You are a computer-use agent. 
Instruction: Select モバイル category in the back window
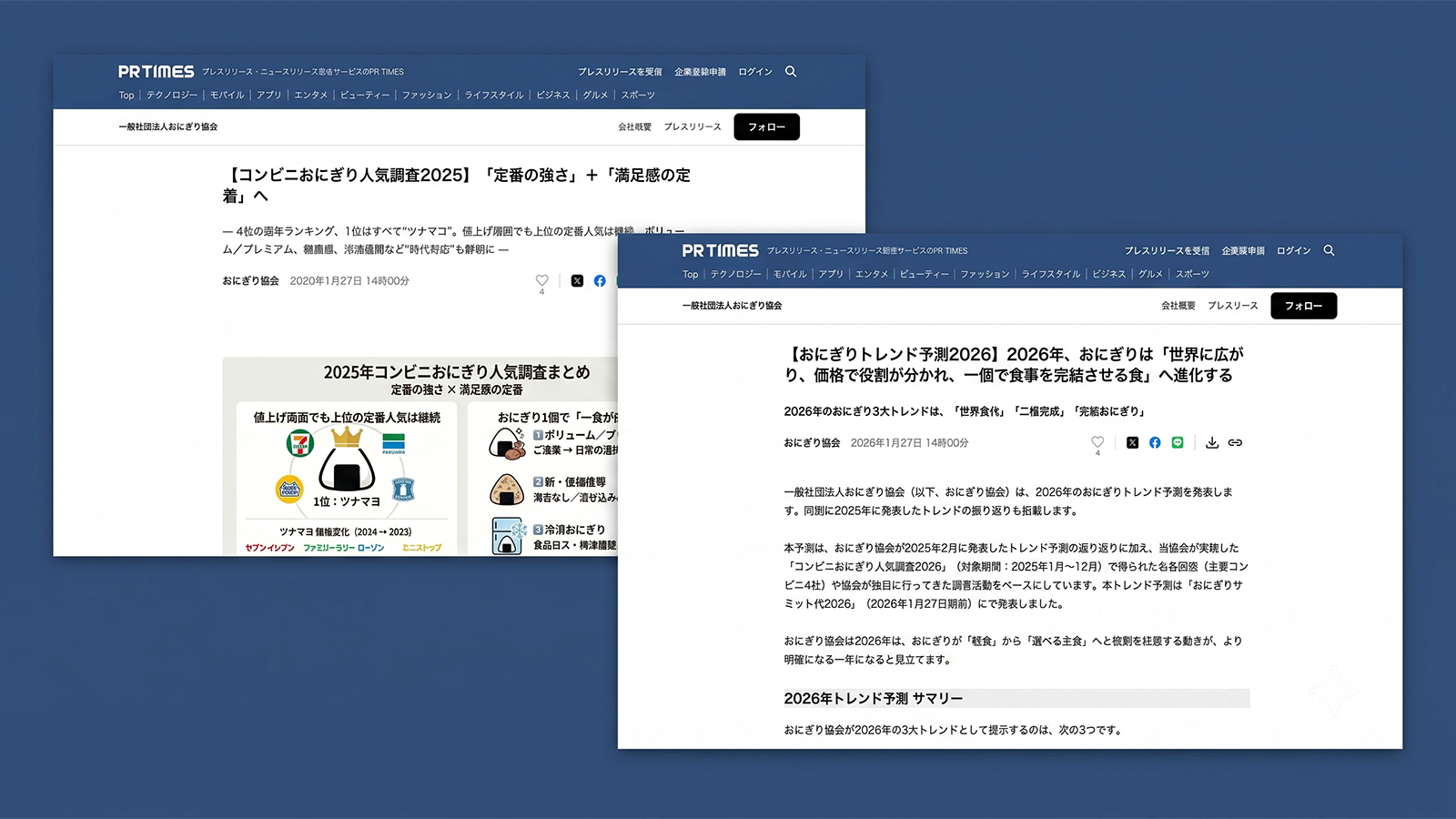point(227,95)
